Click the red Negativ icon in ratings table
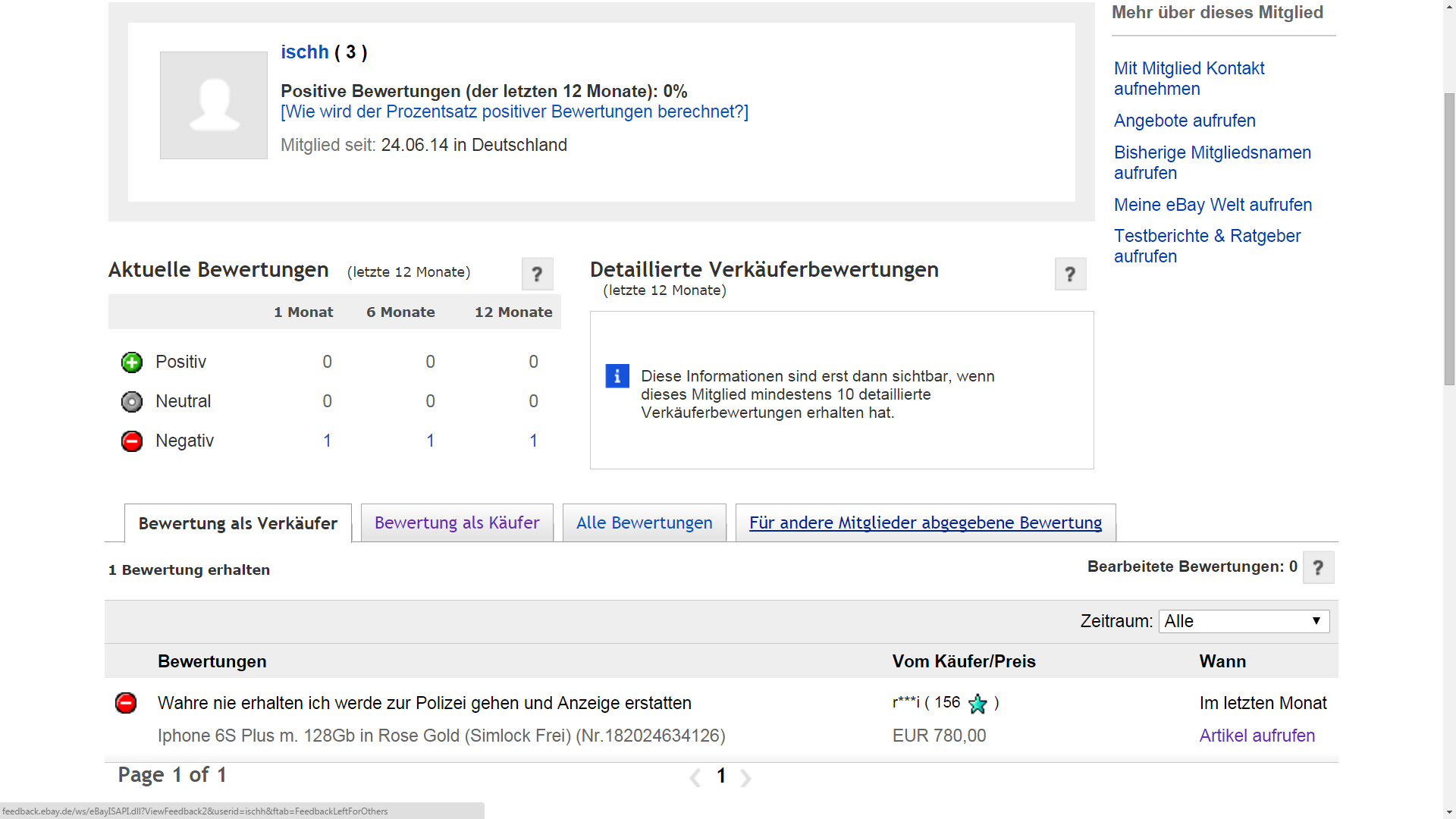 pyautogui.click(x=132, y=441)
